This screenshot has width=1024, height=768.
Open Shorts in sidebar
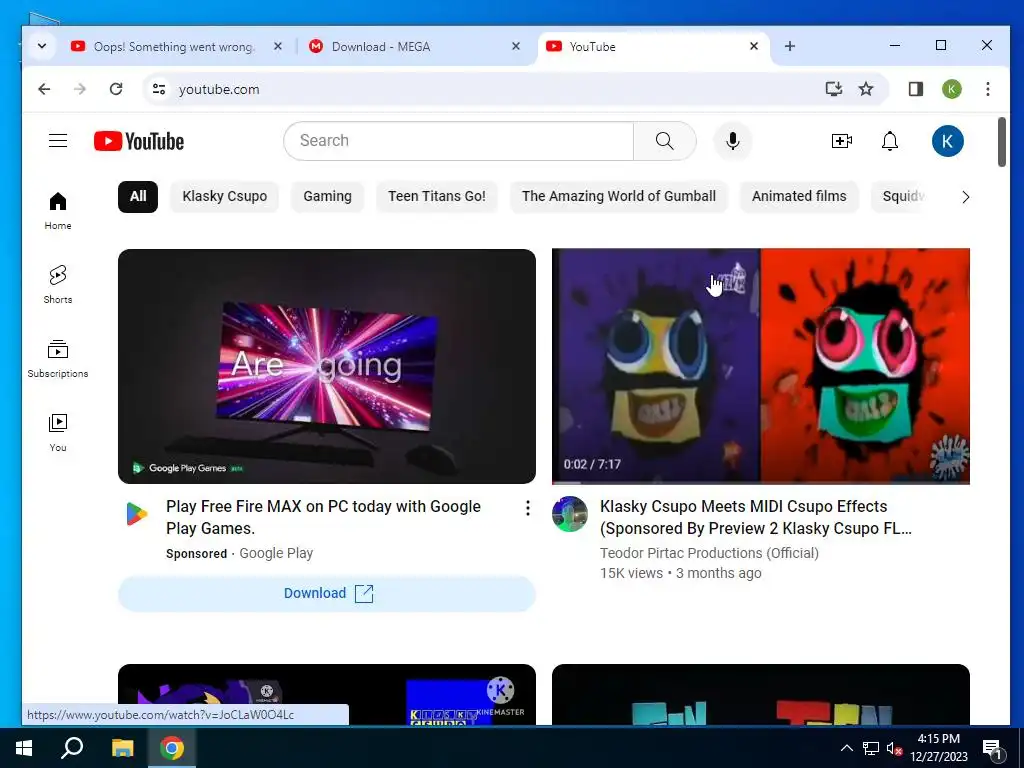coord(58,285)
